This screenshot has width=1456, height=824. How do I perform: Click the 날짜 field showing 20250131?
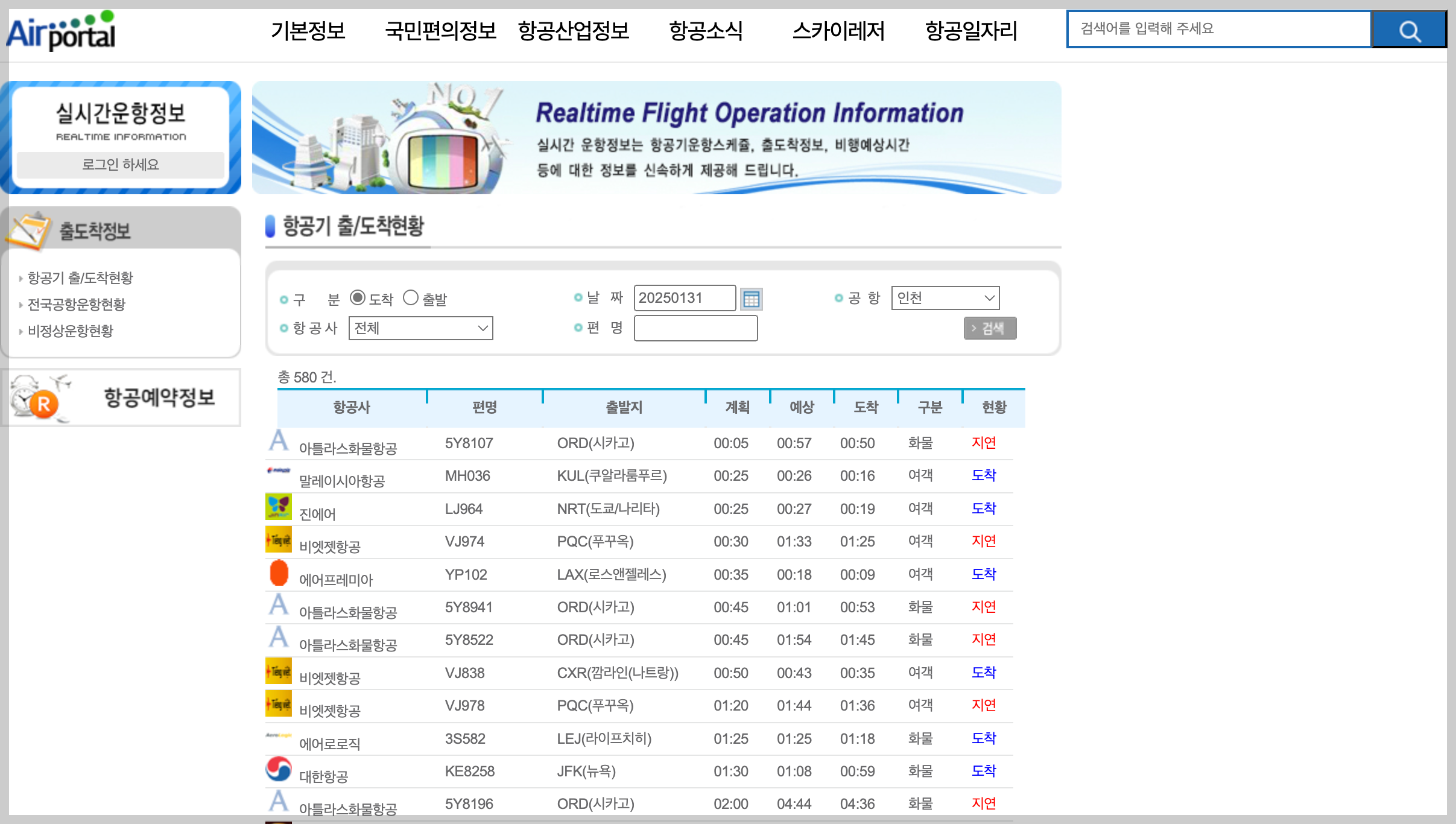tap(684, 298)
